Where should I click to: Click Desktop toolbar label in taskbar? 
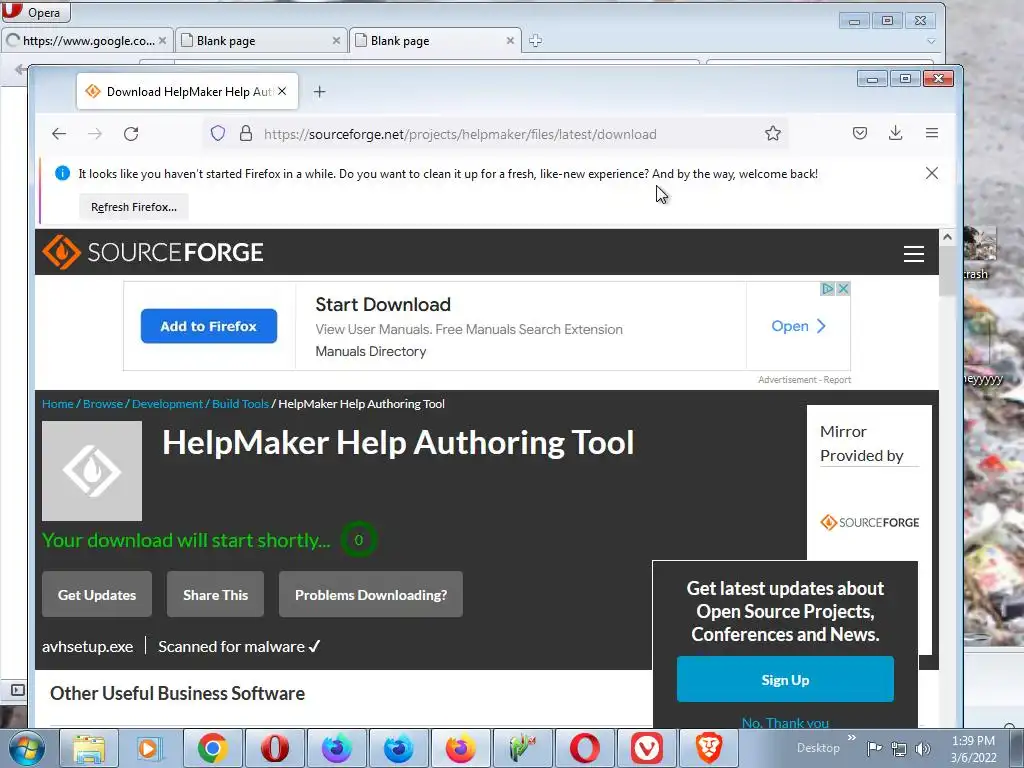[x=818, y=748]
